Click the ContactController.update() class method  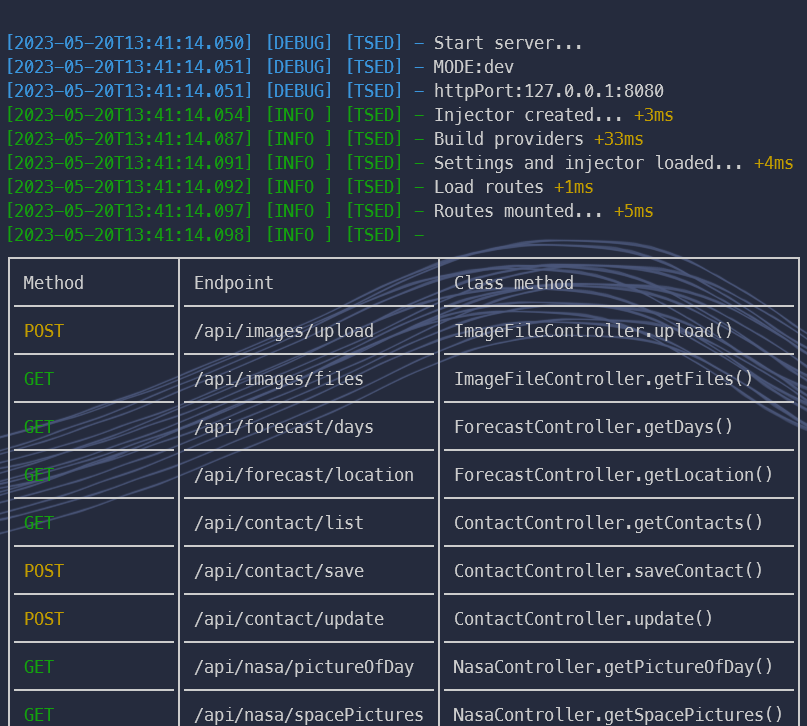click(583, 619)
